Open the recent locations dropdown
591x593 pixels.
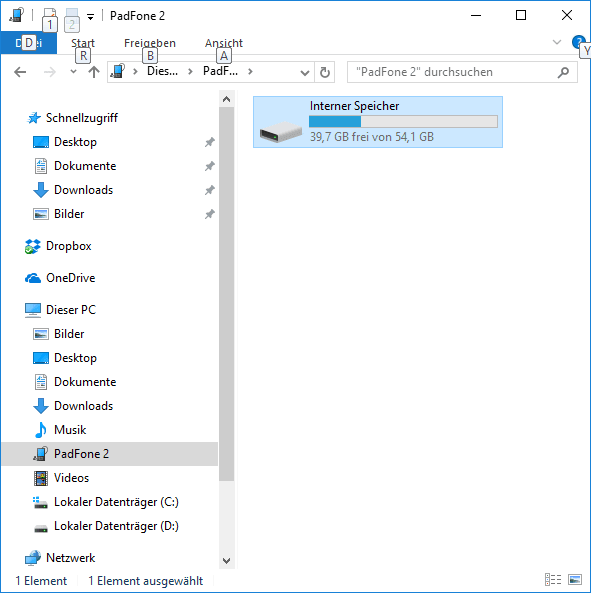73,72
